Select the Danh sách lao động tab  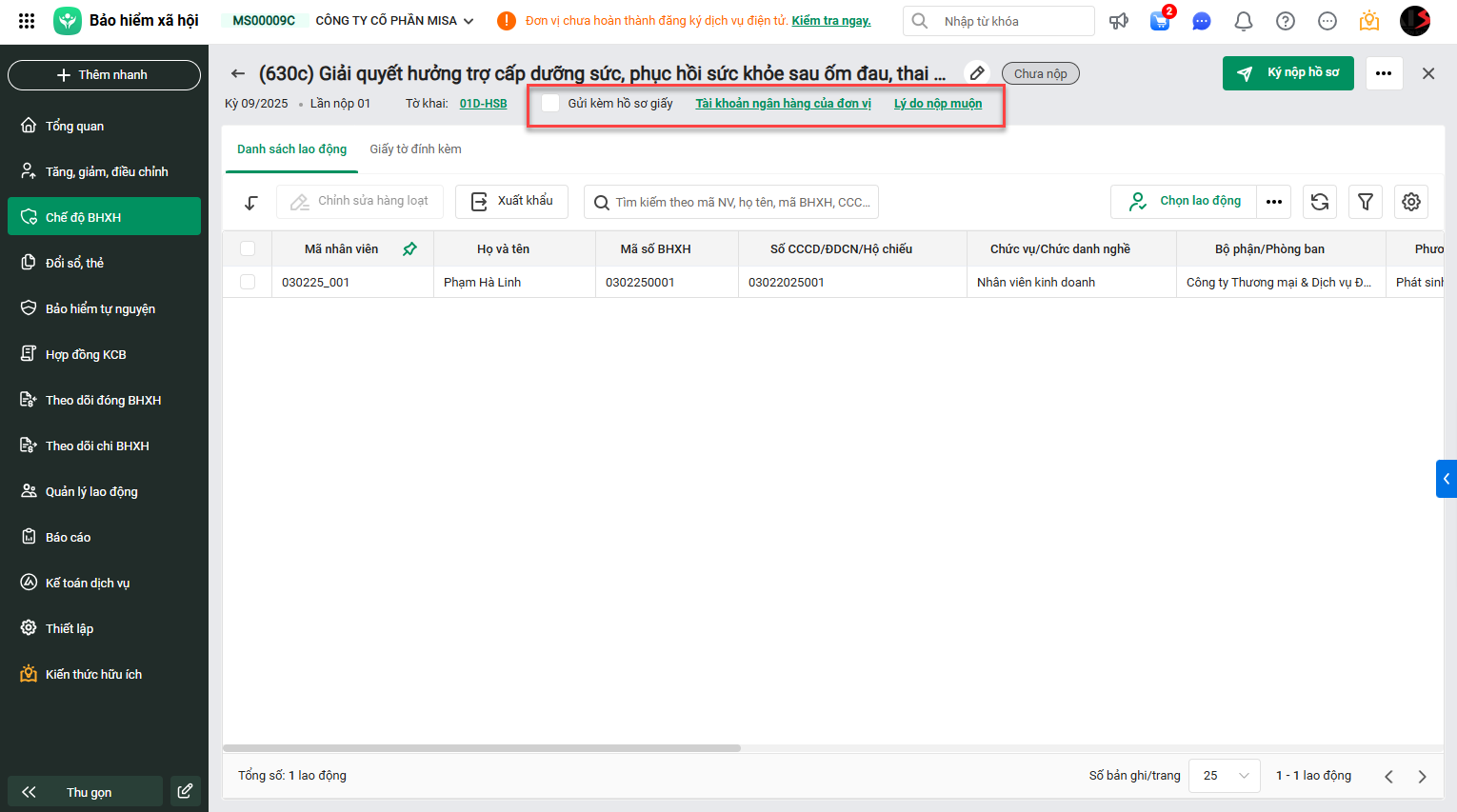point(291,149)
